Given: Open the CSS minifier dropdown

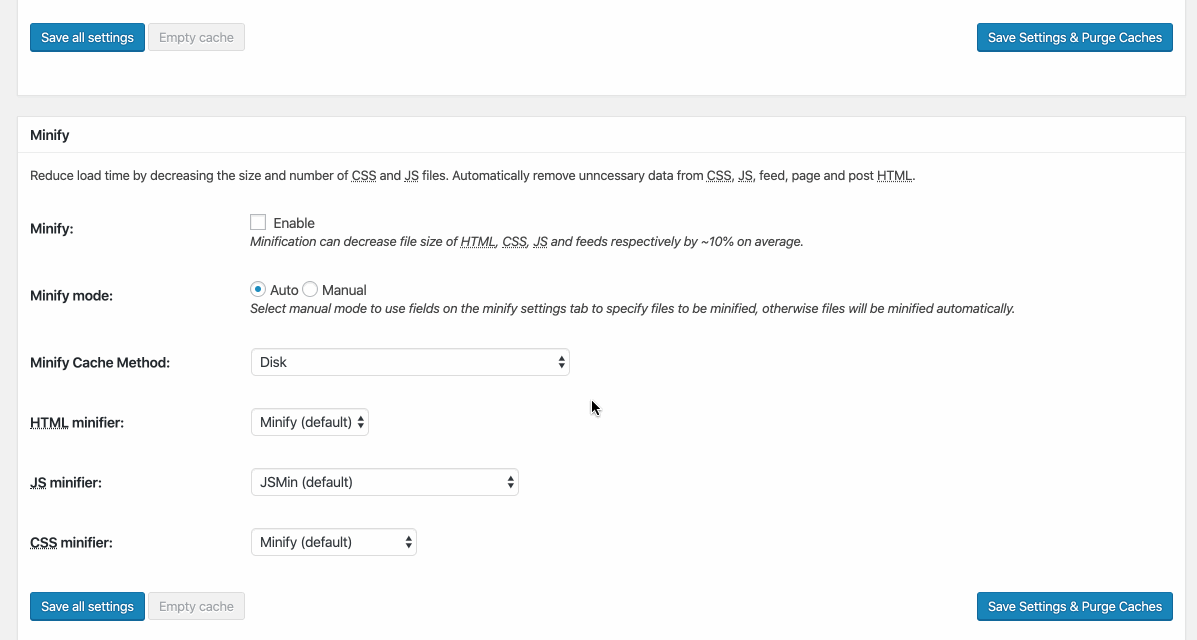Looking at the screenshot, I should point(333,542).
